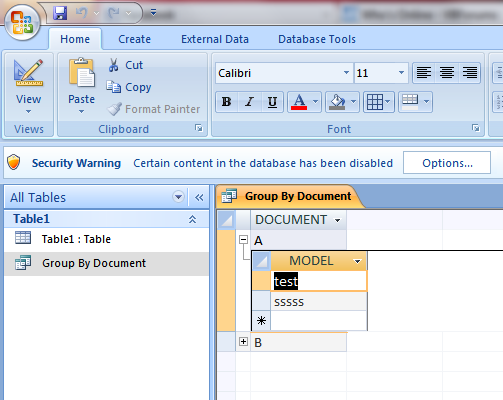503x400 pixels.
Task: Switch to the Home ribbon tab
Action: pos(75,39)
